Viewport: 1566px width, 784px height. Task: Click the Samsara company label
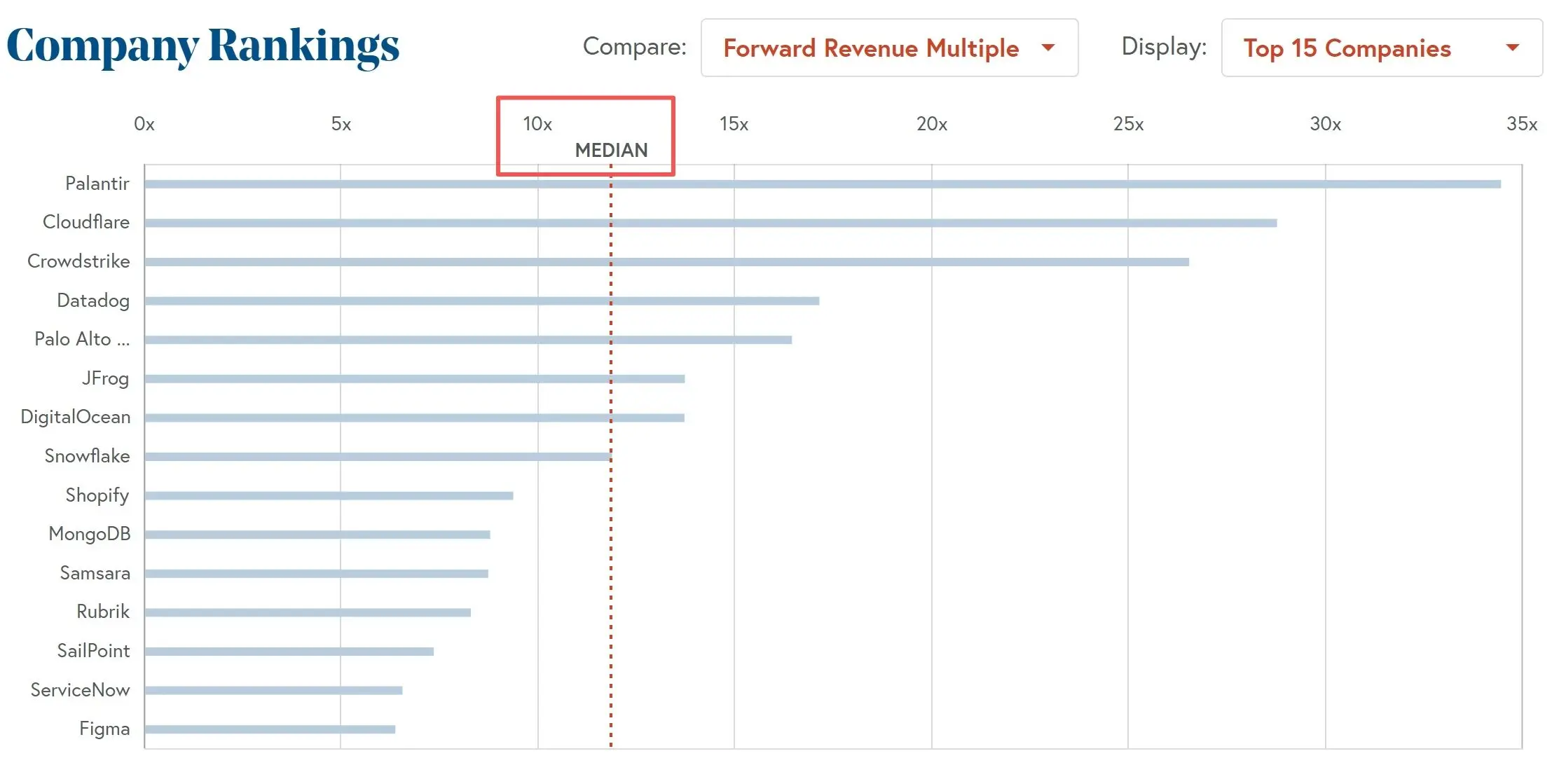point(95,573)
